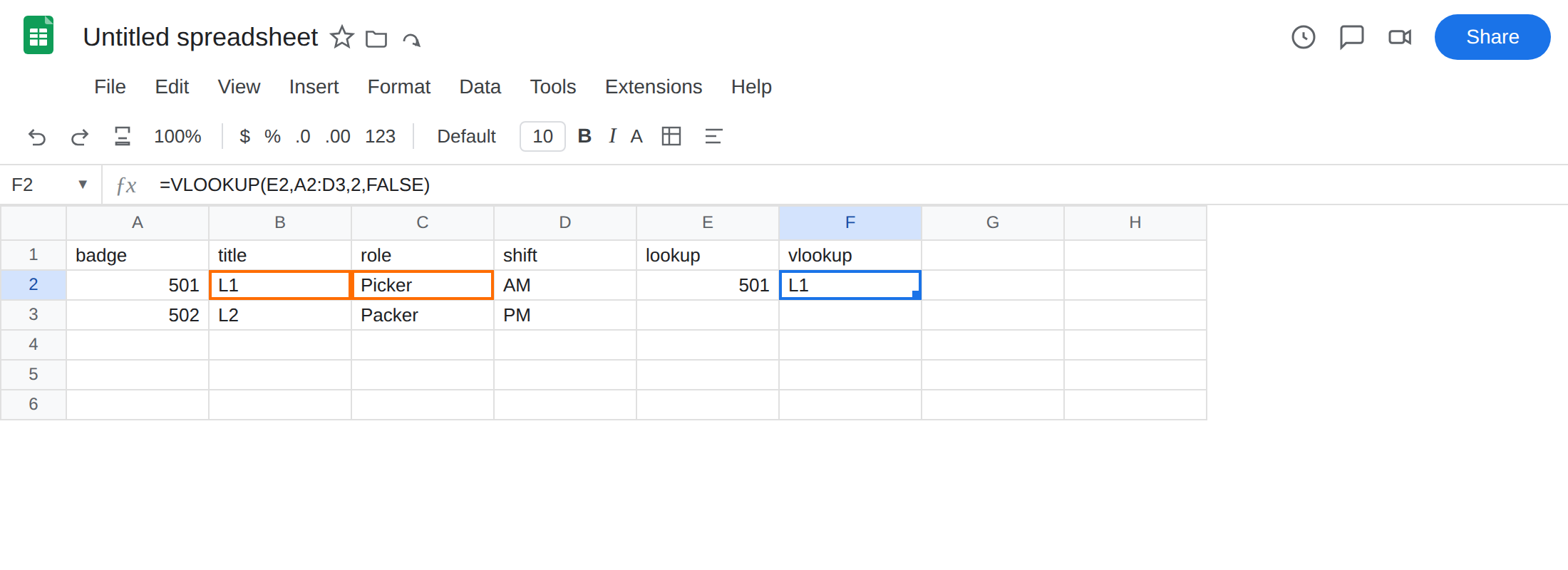Select cell containing 'PM'
1568x570 pixels.
pyautogui.click(x=565, y=315)
